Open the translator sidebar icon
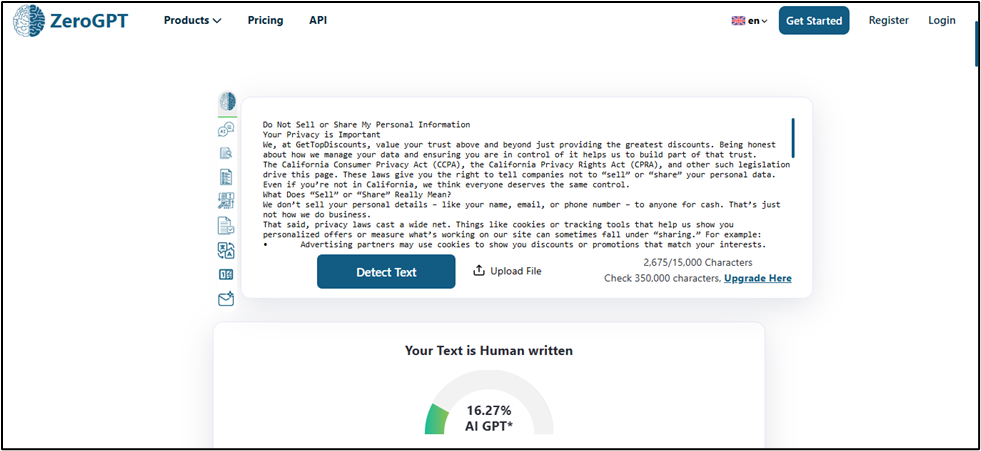The width and height of the screenshot is (981, 451). tap(226, 250)
